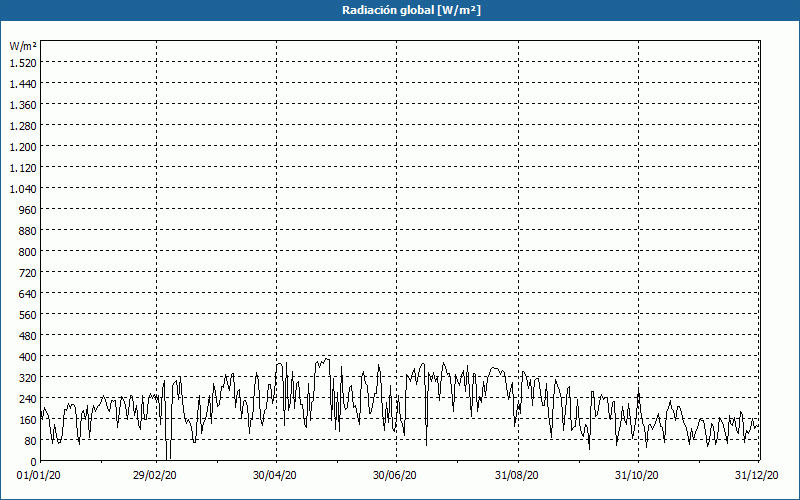Click the 800 y-axis label
The height and width of the screenshot is (500, 800).
pyautogui.click(x=28, y=252)
